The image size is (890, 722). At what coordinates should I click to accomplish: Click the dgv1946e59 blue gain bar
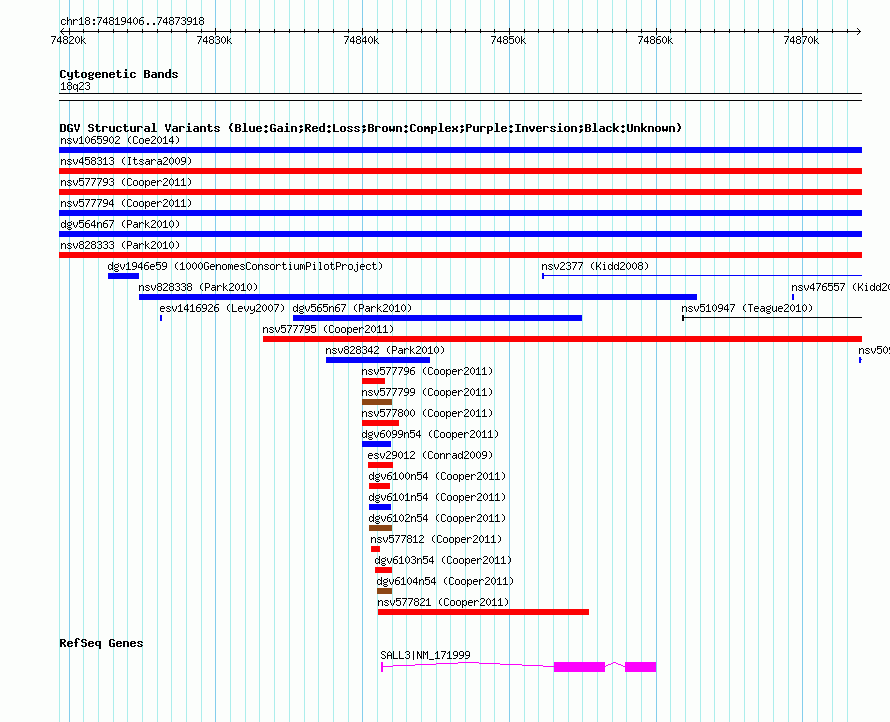coord(123,276)
